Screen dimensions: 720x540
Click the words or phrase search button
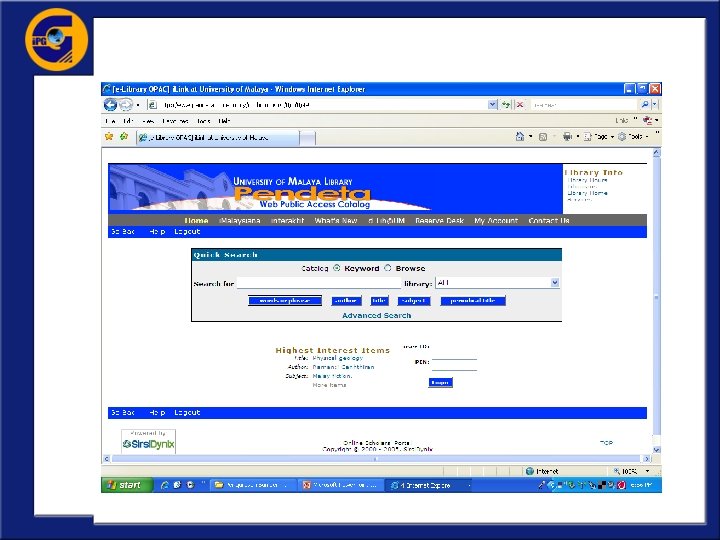point(285,301)
